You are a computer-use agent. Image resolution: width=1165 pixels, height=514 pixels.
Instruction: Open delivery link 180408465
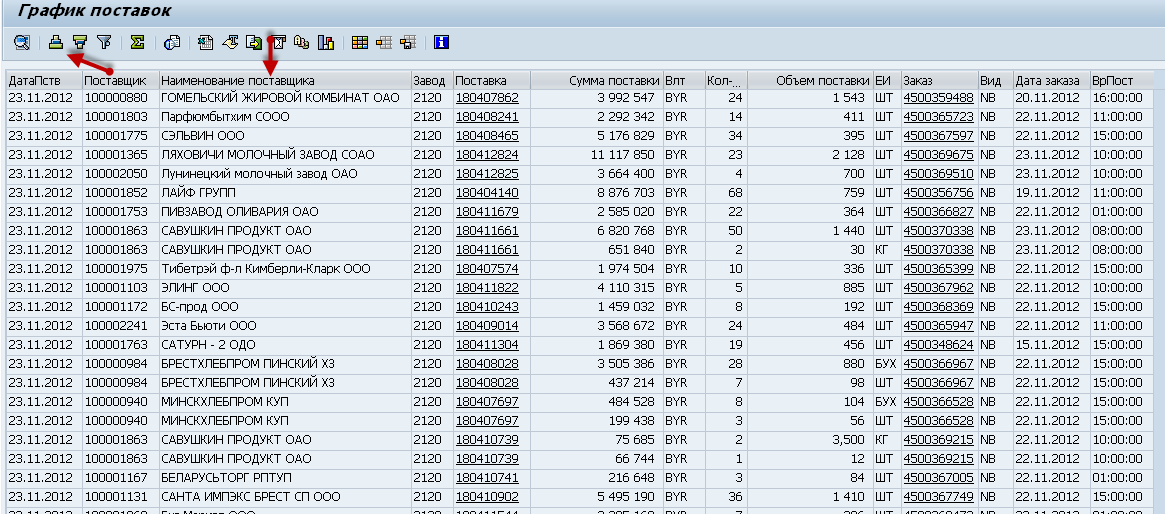click(487, 136)
